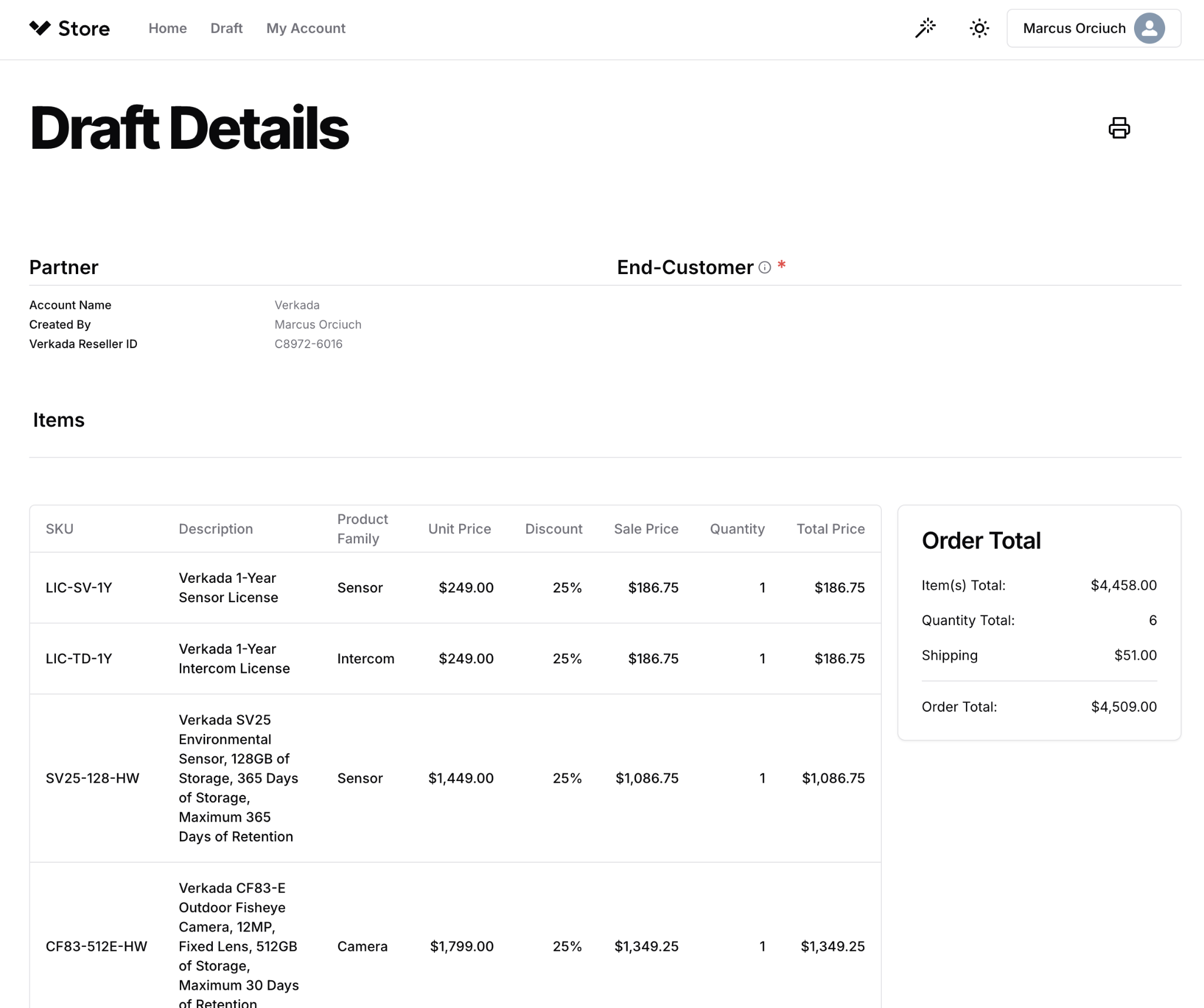Viewport: 1204px width, 1008px height.
Task: Click the magic wand icon
Action: click(925, 28)
